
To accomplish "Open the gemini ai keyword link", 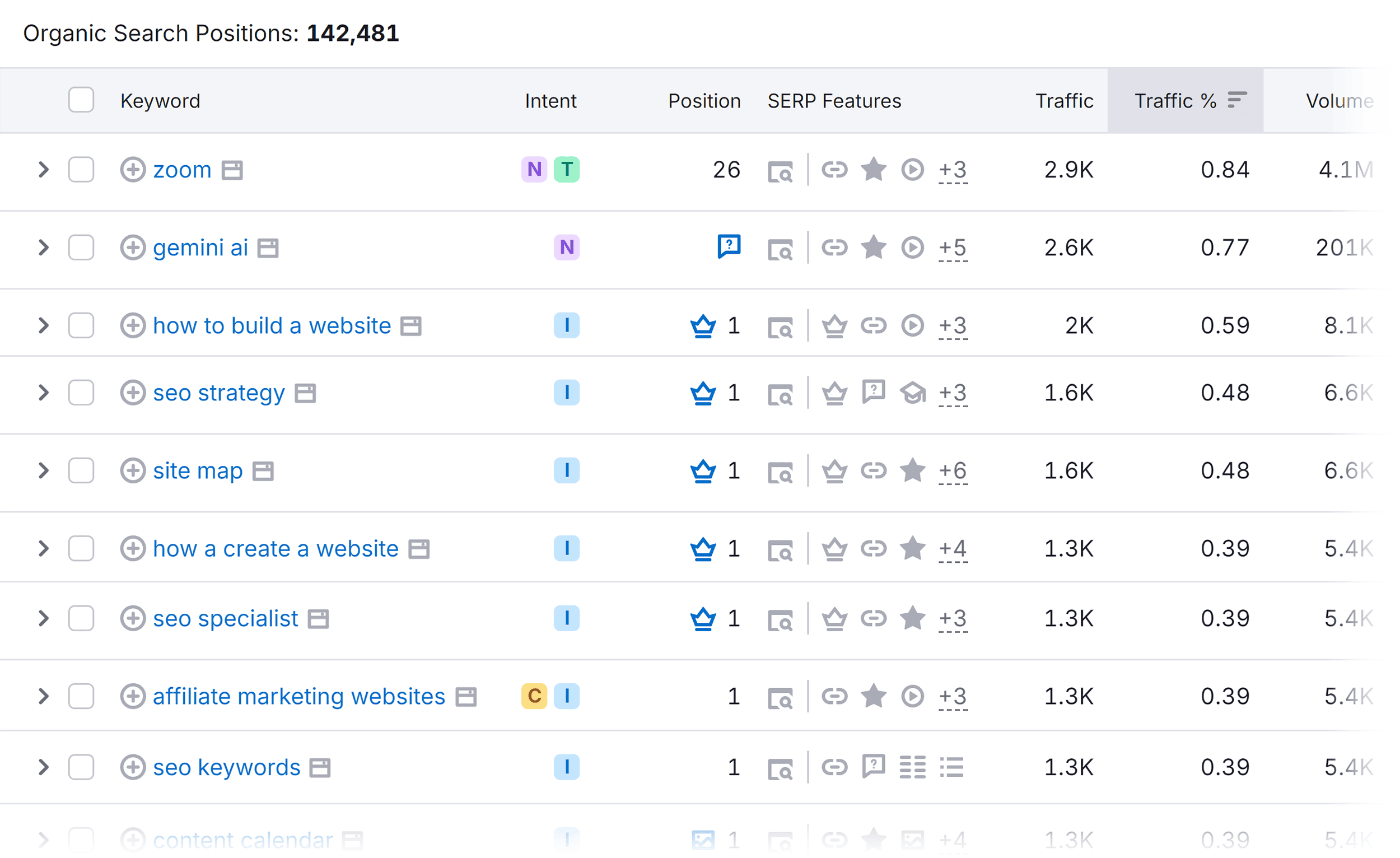I will click(200, 248).
